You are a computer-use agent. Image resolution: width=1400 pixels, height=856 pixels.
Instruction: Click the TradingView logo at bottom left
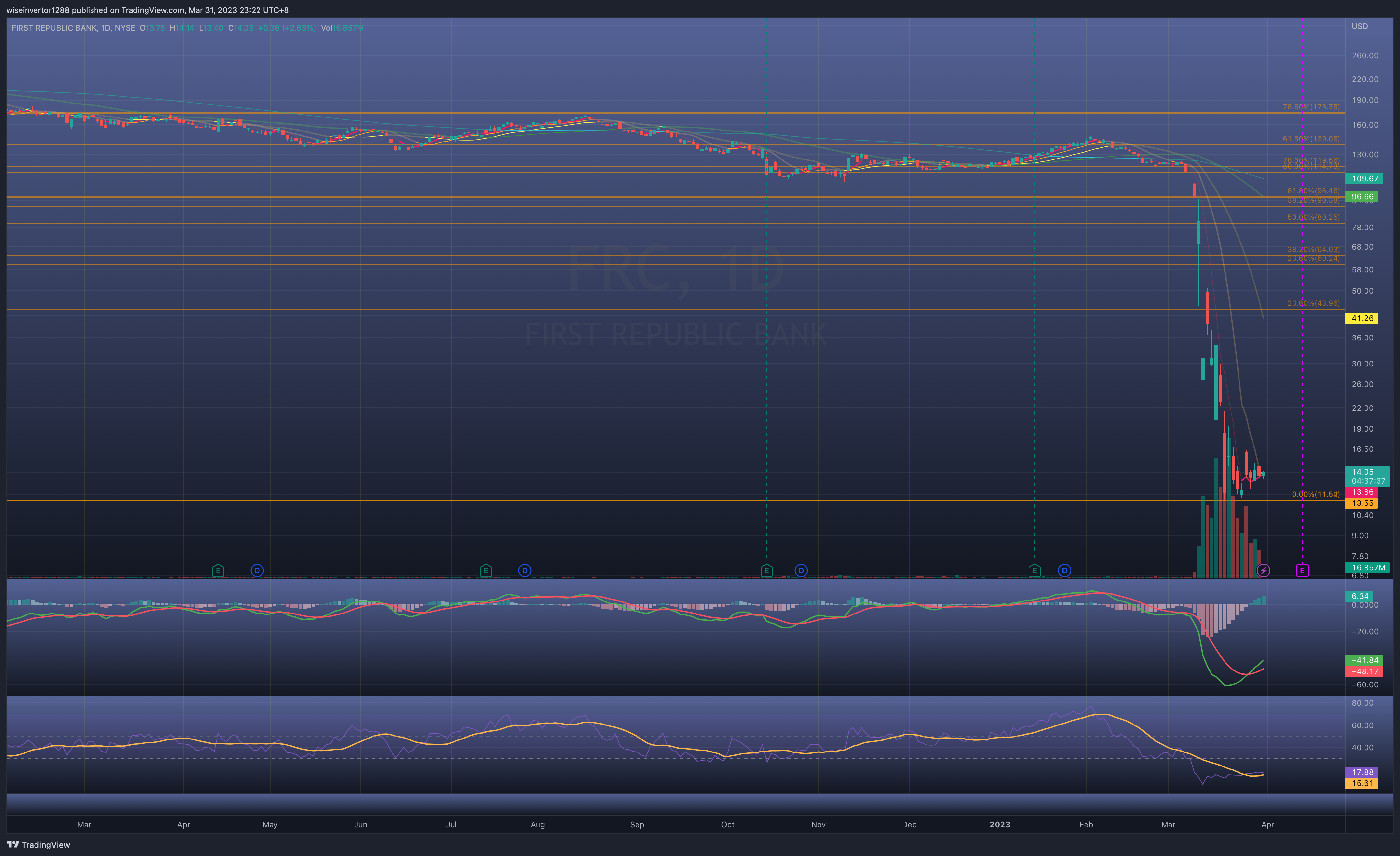38,845
